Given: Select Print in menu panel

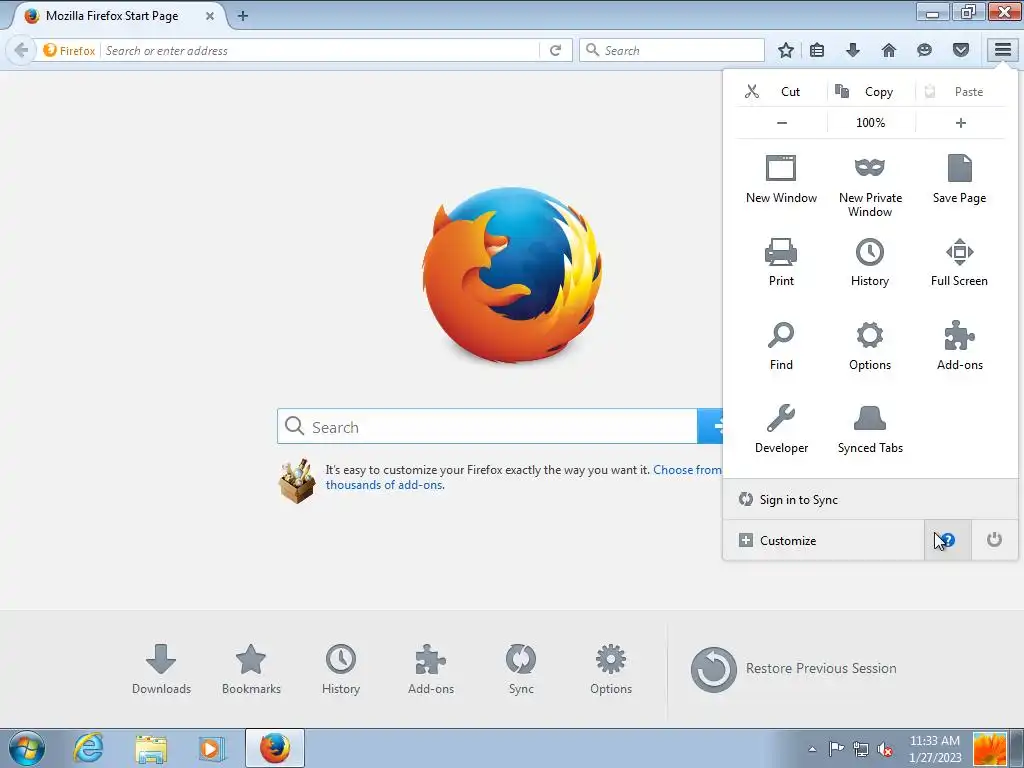Looking at the screenshot, I should (781, 262).
